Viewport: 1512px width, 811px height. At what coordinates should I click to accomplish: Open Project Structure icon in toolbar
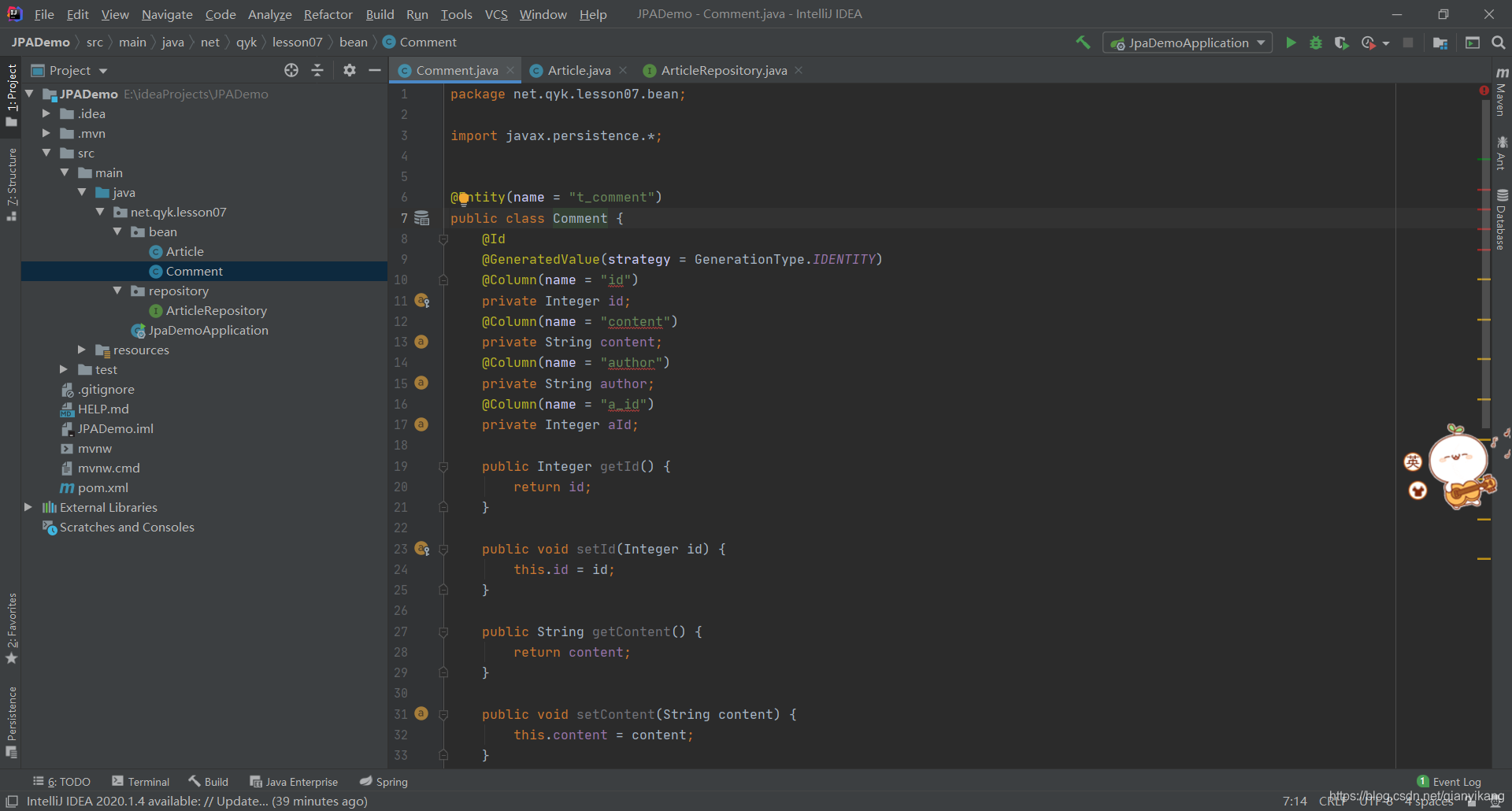pos(1440,43)
